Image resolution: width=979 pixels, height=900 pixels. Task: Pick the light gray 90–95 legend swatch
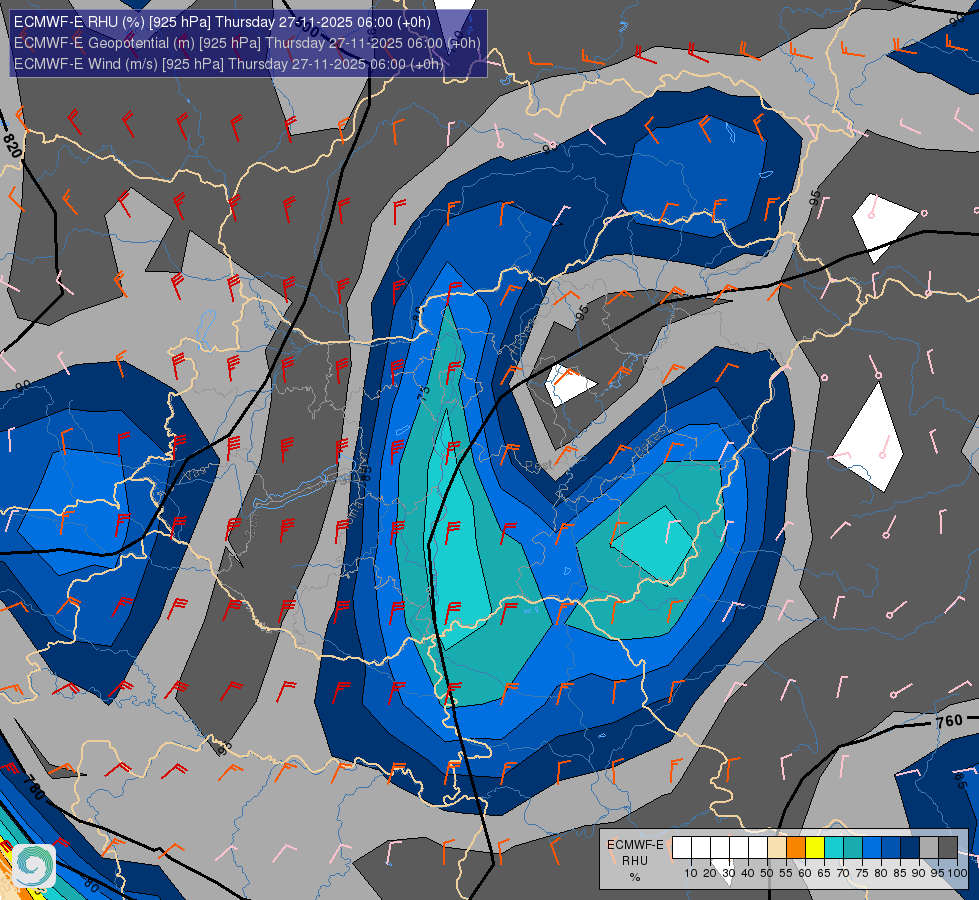click(x=929, y=848)
